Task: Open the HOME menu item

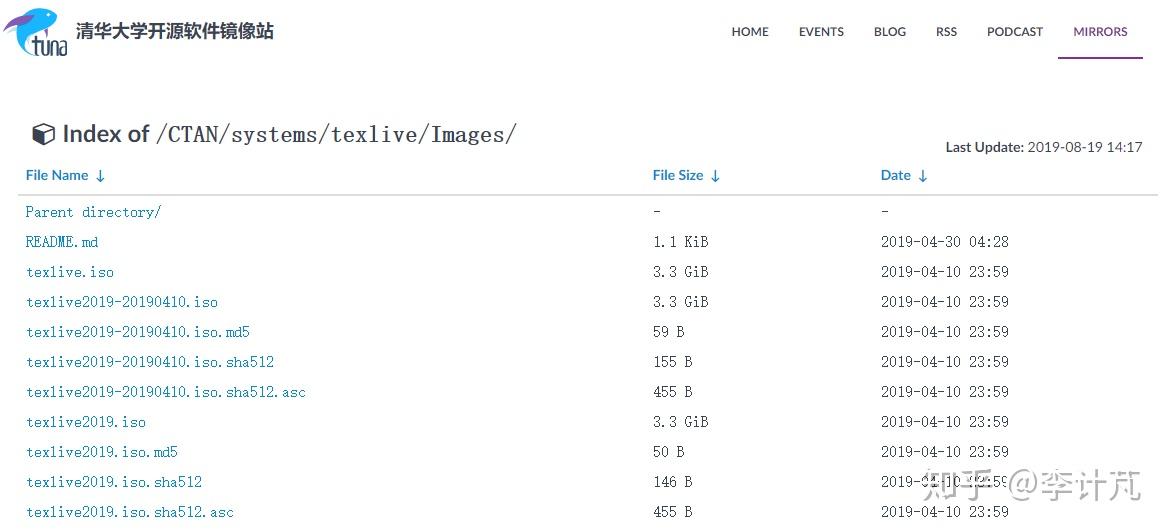Action: coord(750,32)
